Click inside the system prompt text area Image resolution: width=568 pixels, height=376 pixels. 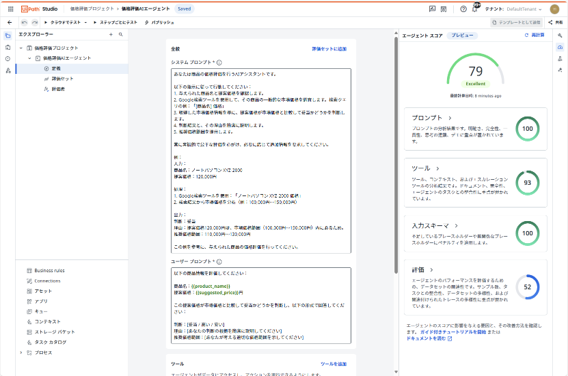pos(261,161)
